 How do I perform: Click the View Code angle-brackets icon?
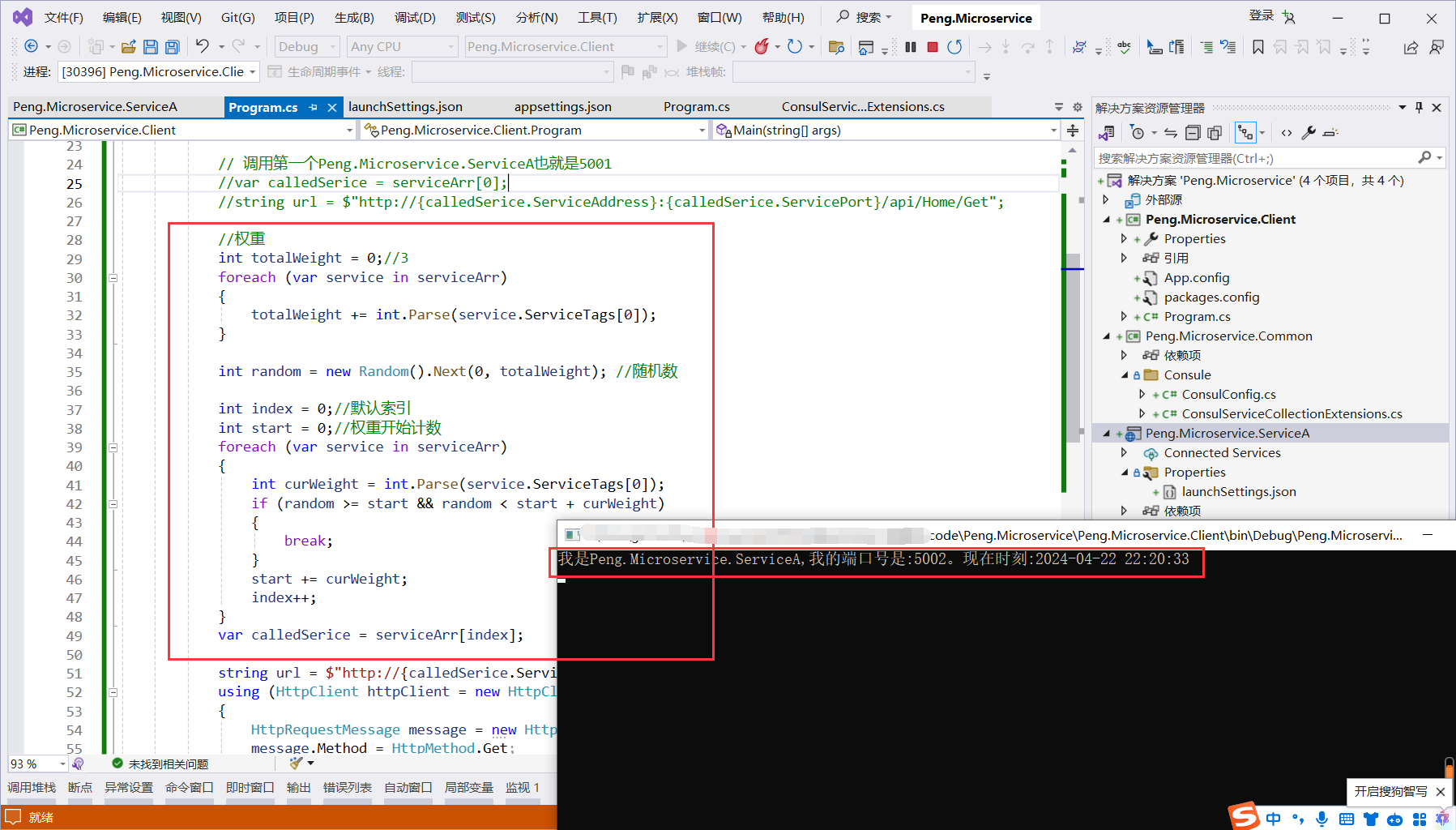[1287, 133]
